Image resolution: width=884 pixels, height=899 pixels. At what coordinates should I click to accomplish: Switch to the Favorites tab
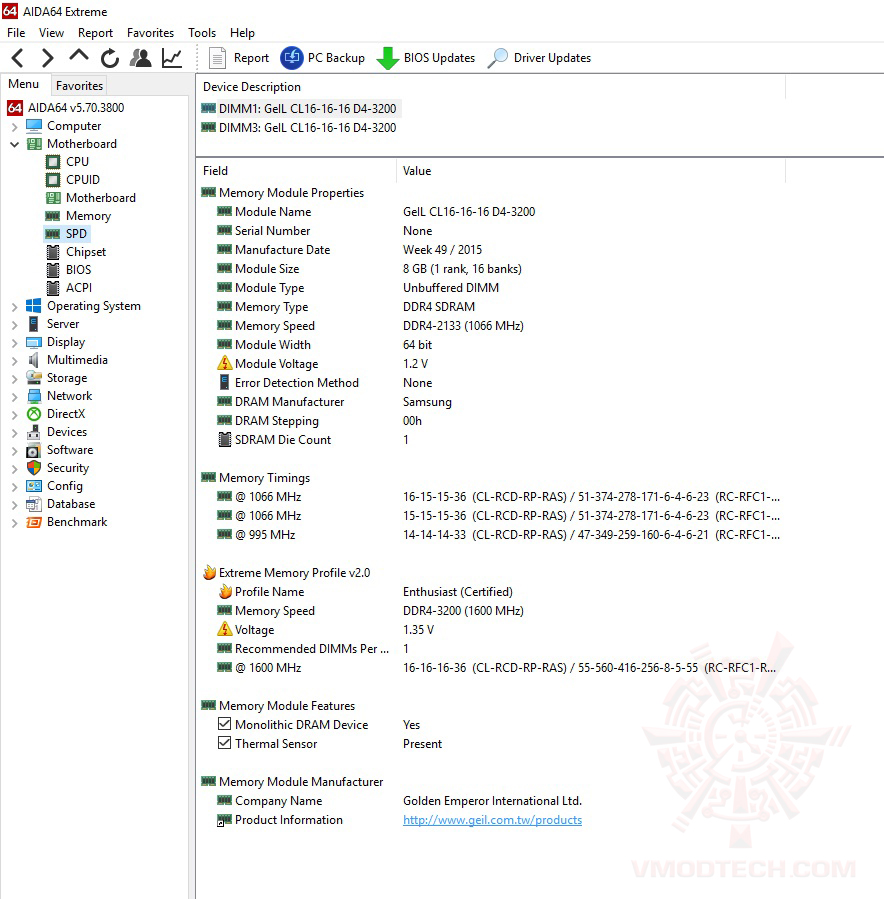pos(79,85)
